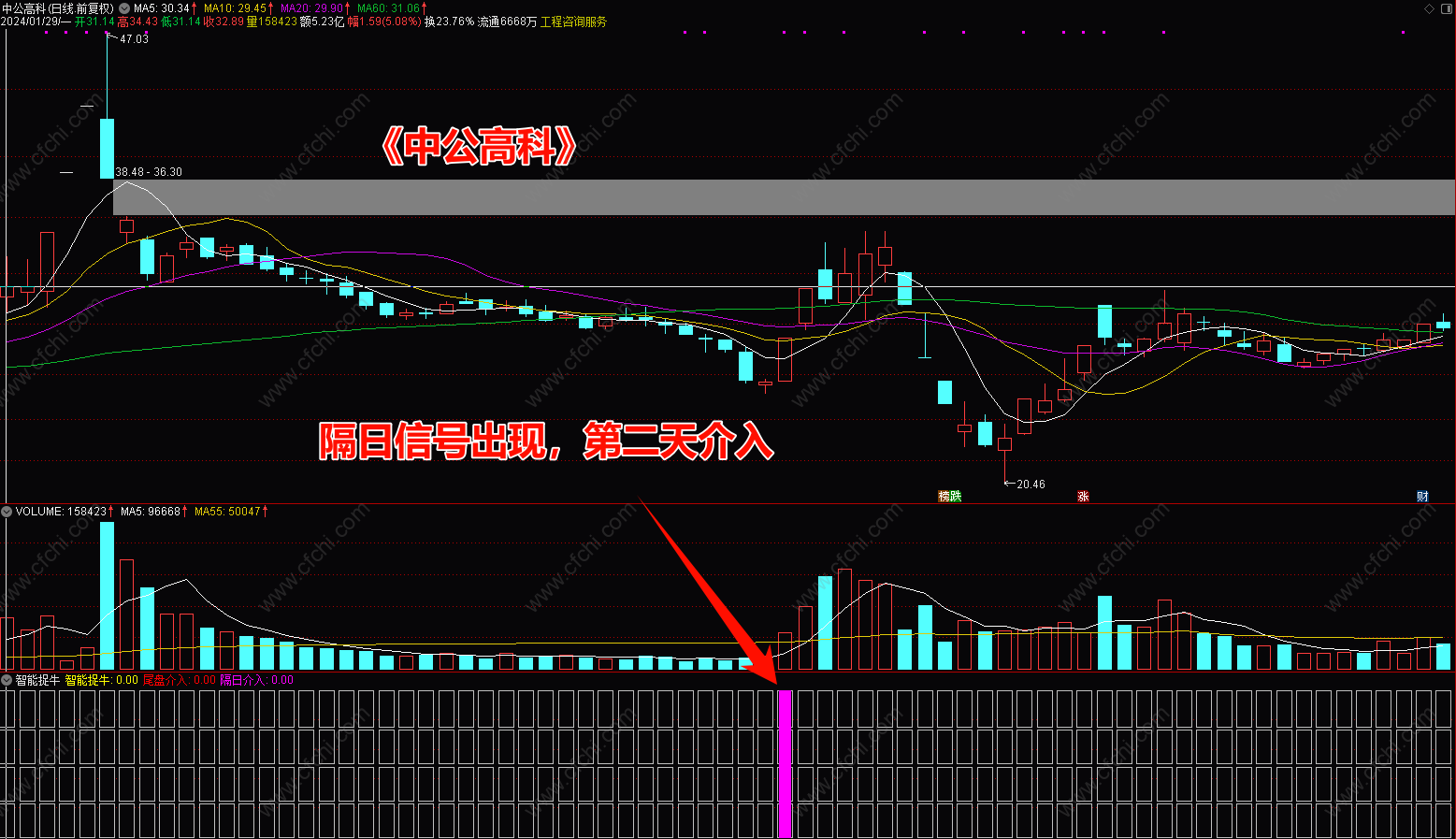Viewport: 1456px width, 839px height.
Task: Click the volume MA55: 50047 label
Action: coord(227,512)
